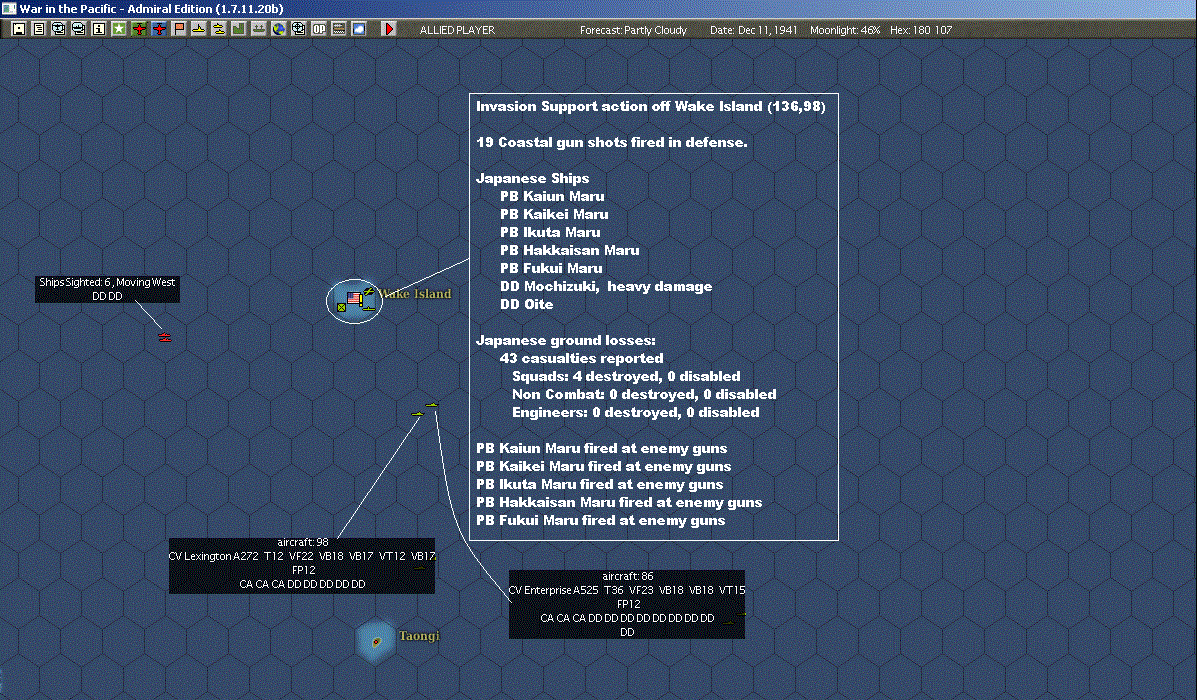
Task: Click 'Non Combat: 0 destroyed, 0 disabled' line
Action: [644, 394]
